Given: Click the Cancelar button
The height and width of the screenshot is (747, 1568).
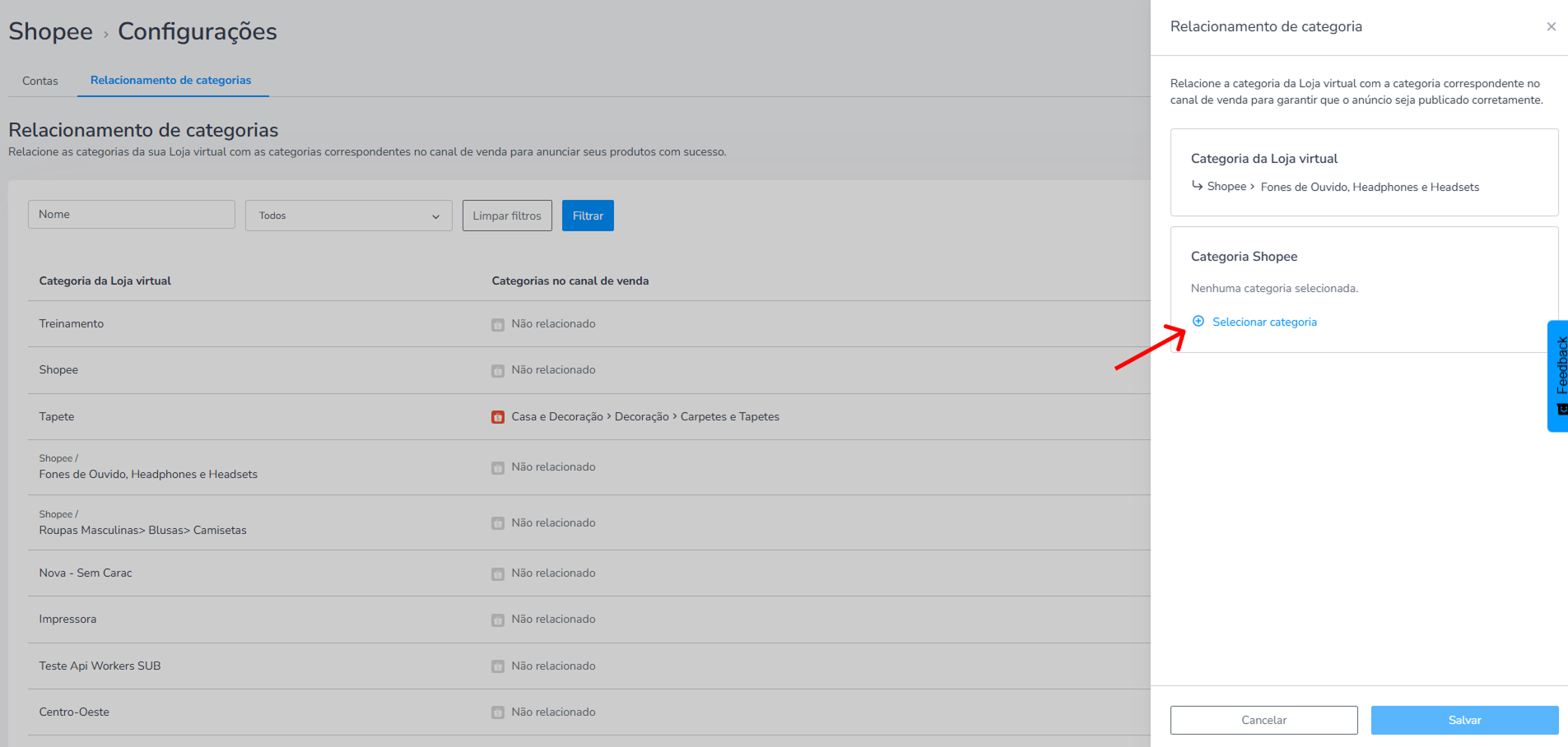Looking at the screenshot, I should point(1264,720).
